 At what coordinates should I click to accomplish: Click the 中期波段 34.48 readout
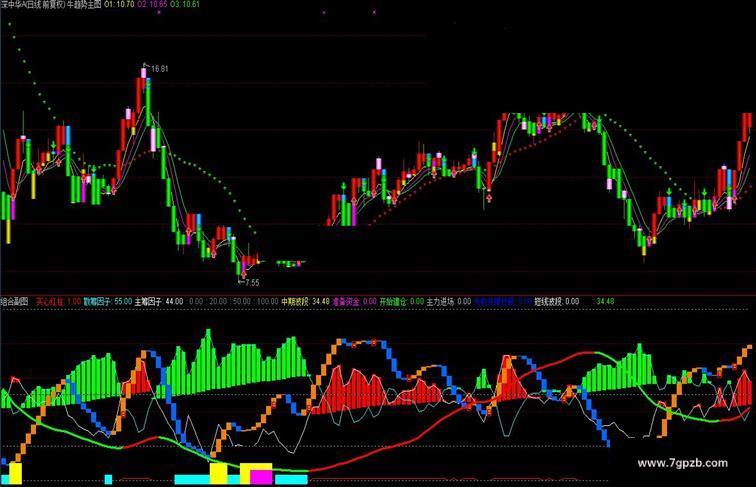(305, 301)
